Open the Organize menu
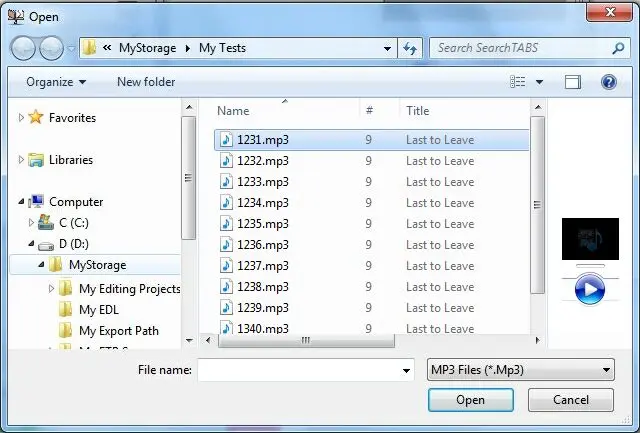This screenshot has height=433, width=640. [56, 82]
